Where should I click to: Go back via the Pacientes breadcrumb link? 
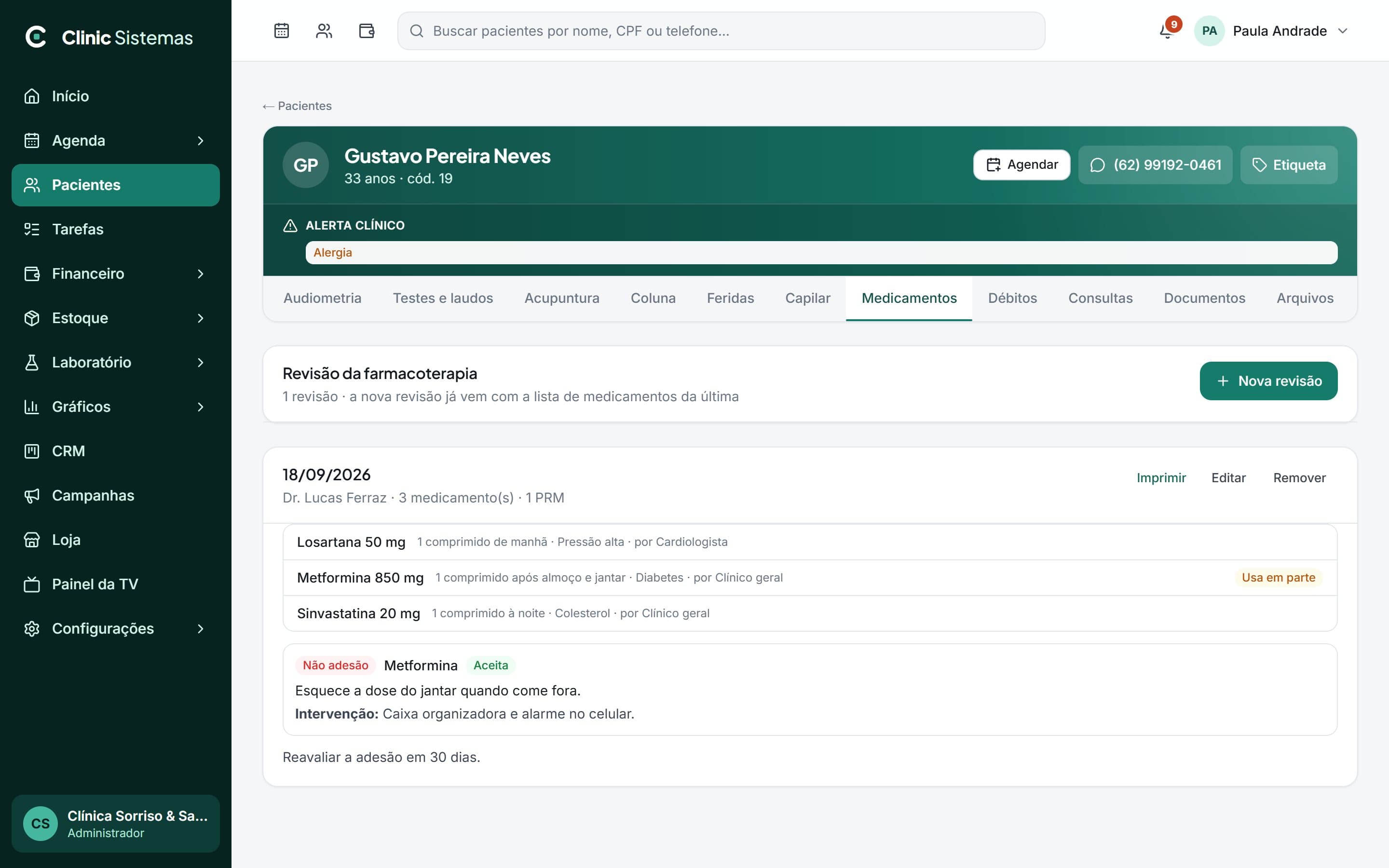(x=297, y=106)
